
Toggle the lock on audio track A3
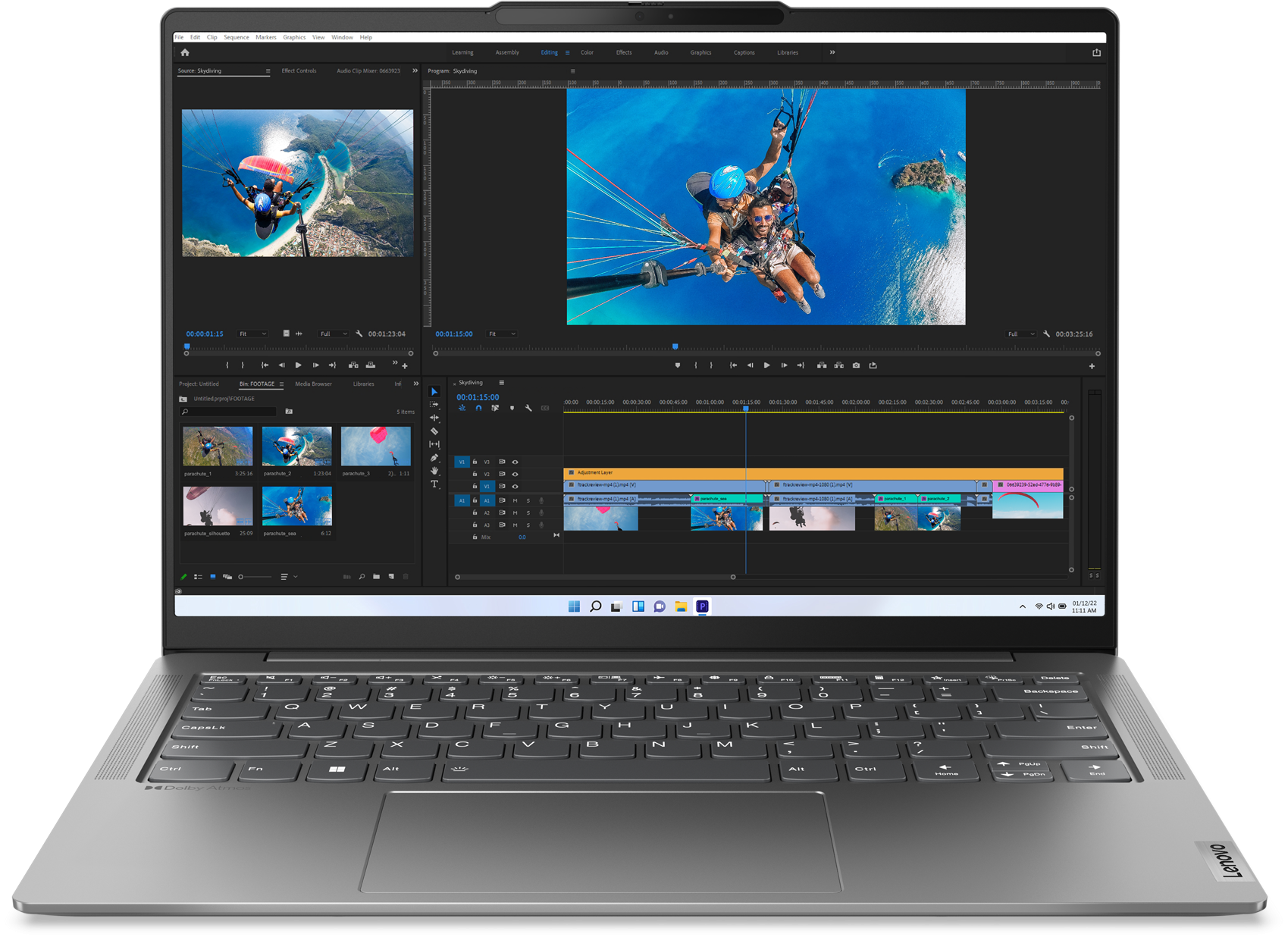click(475, 525)
